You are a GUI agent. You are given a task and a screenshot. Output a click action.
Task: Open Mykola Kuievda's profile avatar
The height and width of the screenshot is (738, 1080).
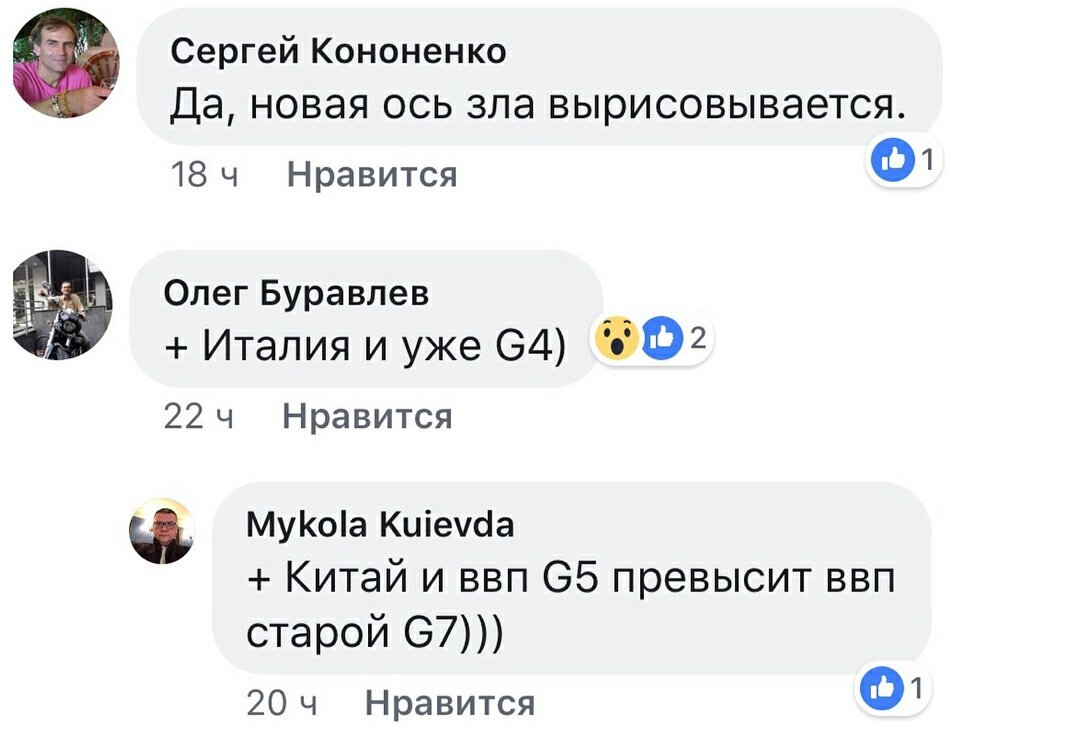point(162,530)
